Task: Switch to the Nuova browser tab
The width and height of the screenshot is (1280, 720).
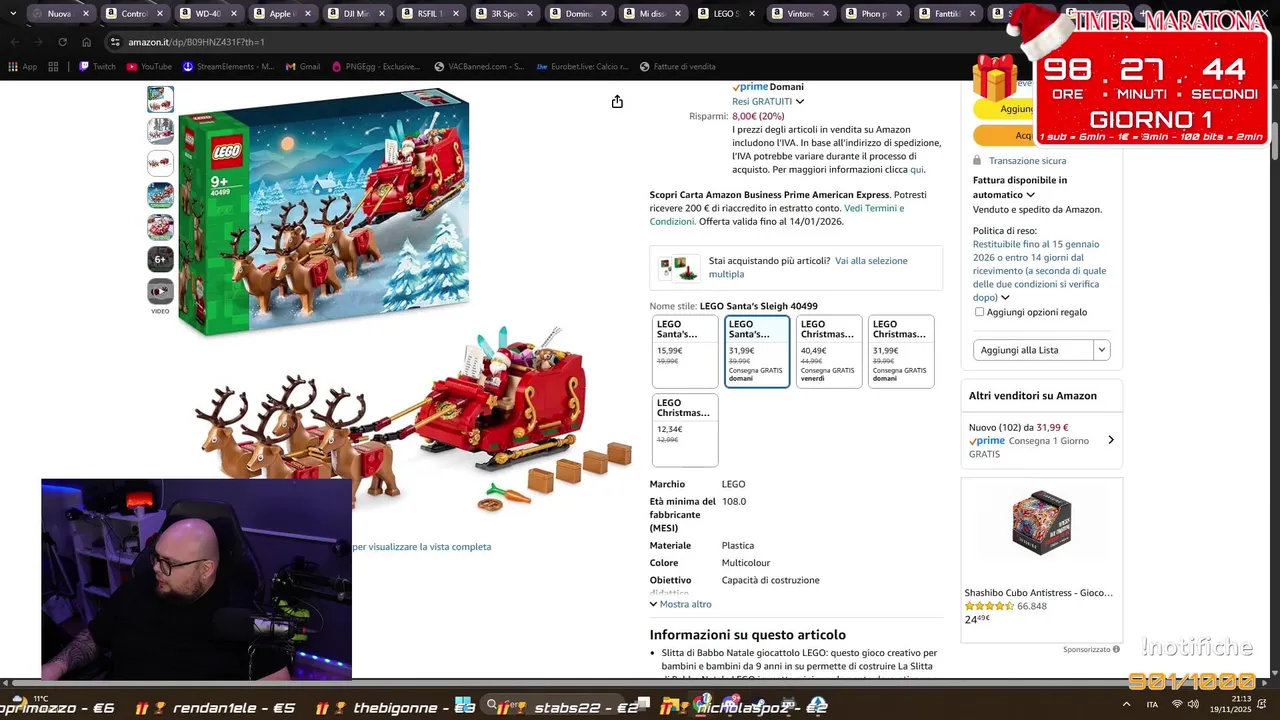Action: 59,14
